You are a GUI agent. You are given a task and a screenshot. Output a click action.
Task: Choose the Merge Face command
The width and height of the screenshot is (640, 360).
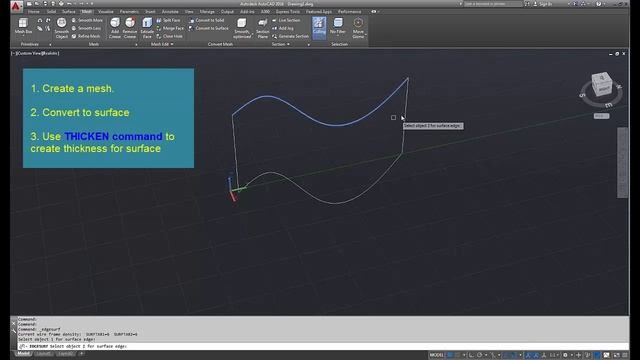pos(170,28)
